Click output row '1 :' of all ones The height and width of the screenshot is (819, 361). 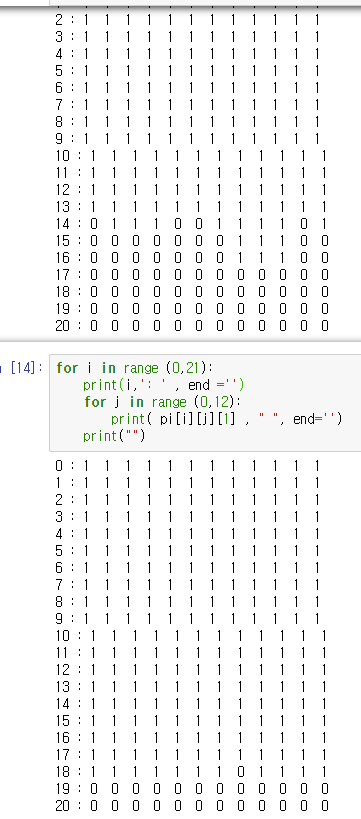[x=188, y=483]
